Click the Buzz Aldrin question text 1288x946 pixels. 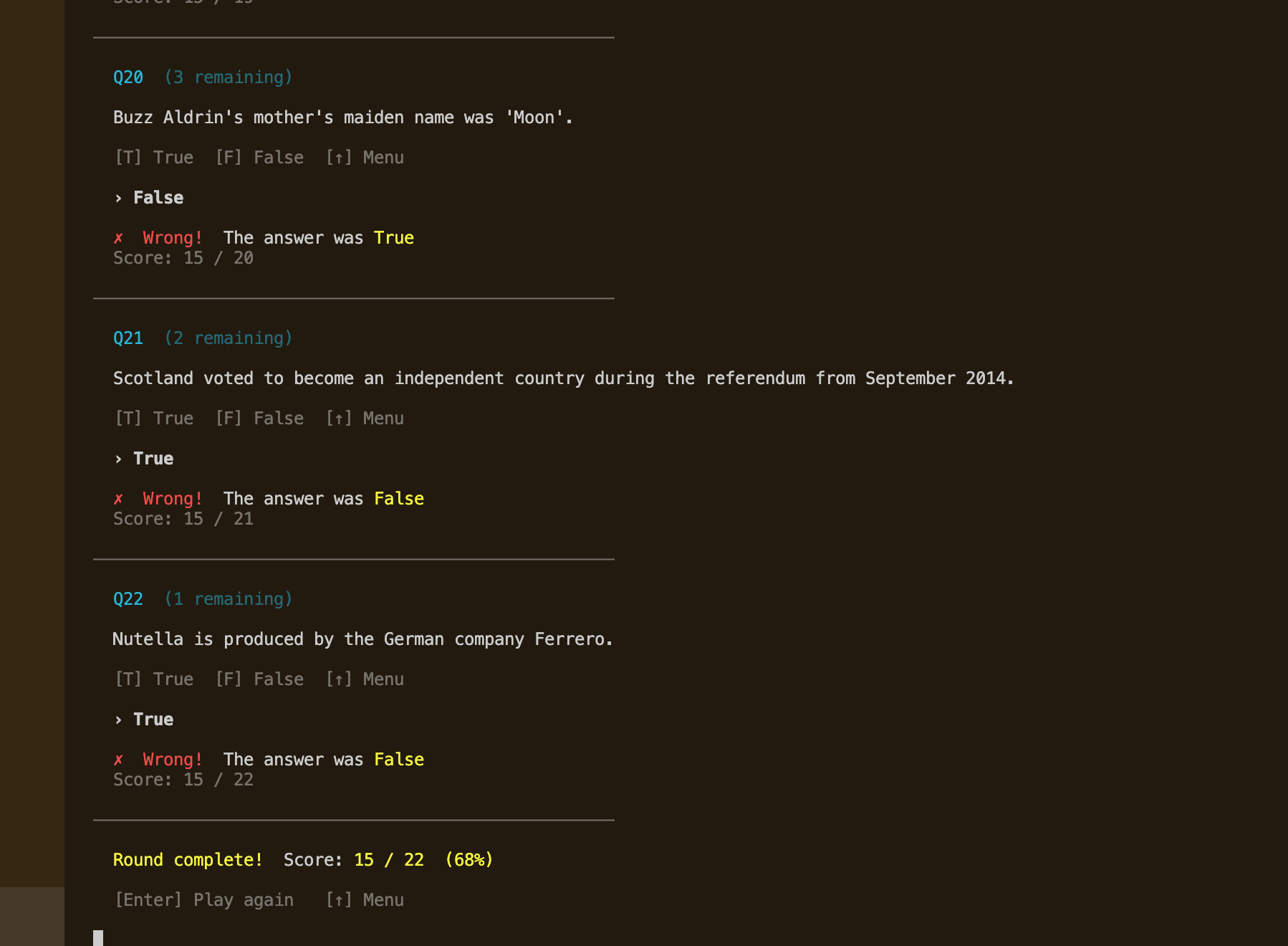[x=343, y=118]
